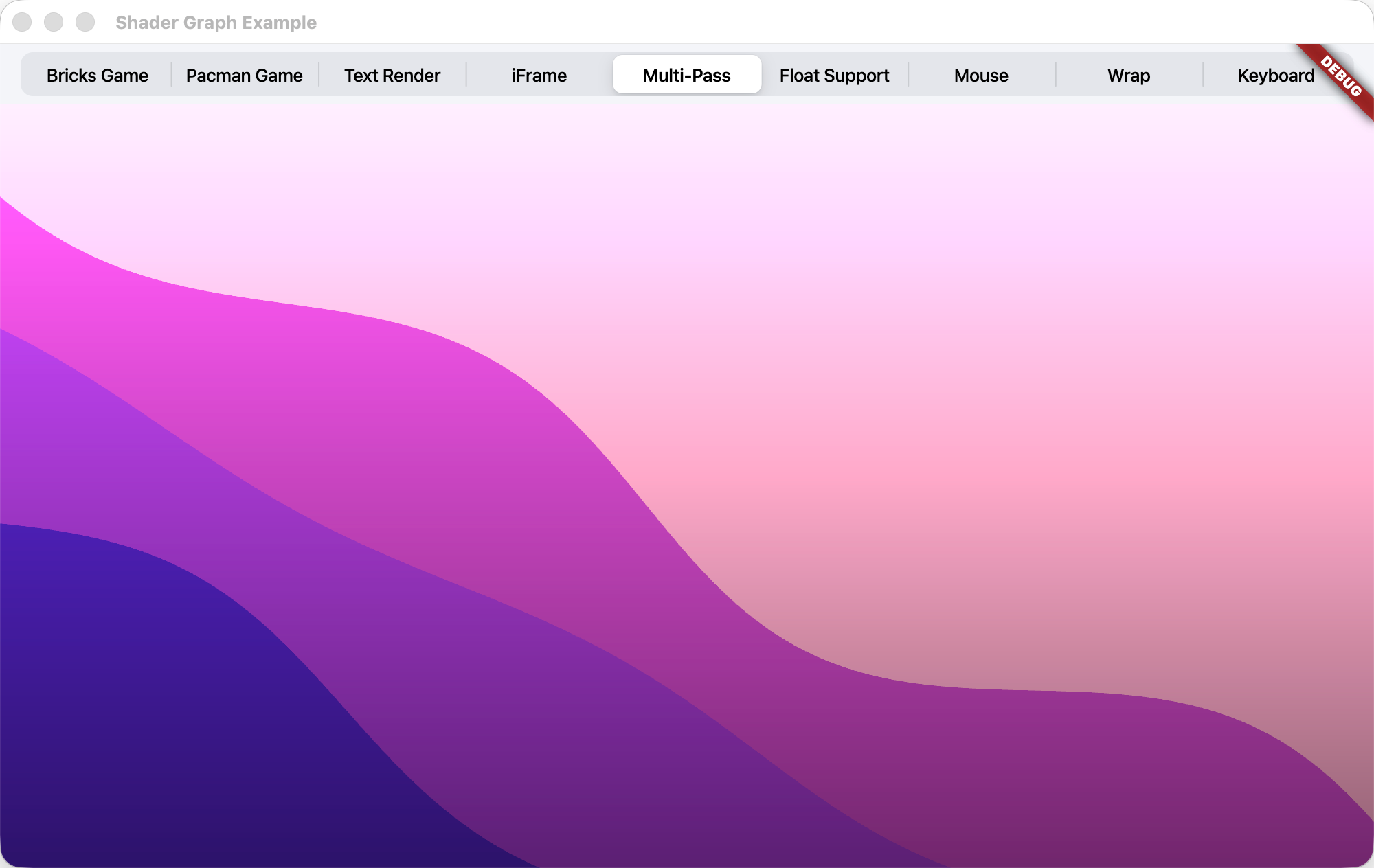Screen dimensions: 1374x868
Task: Switch to the Bricks Game tab
Action: coord(97,75)
